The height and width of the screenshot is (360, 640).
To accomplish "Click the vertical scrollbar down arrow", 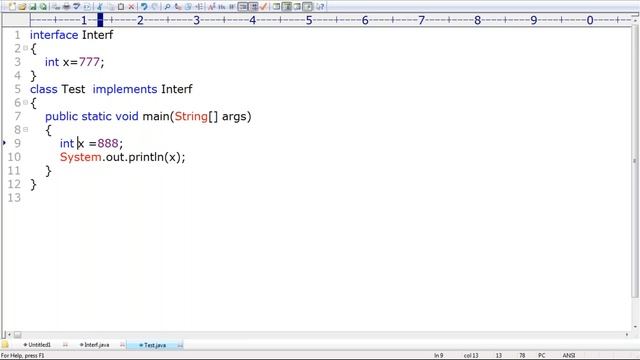I will (635, 327).
